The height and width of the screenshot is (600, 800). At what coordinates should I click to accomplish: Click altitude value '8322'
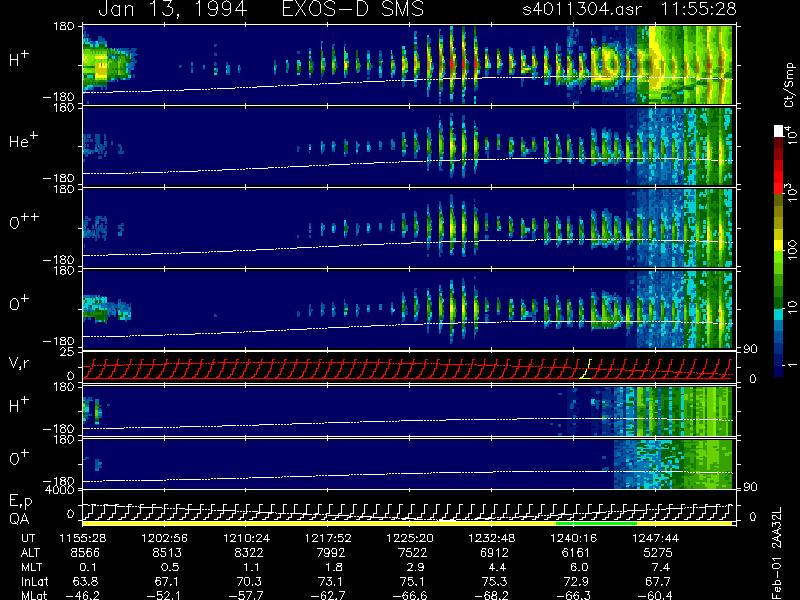click(x=249, y=553)
